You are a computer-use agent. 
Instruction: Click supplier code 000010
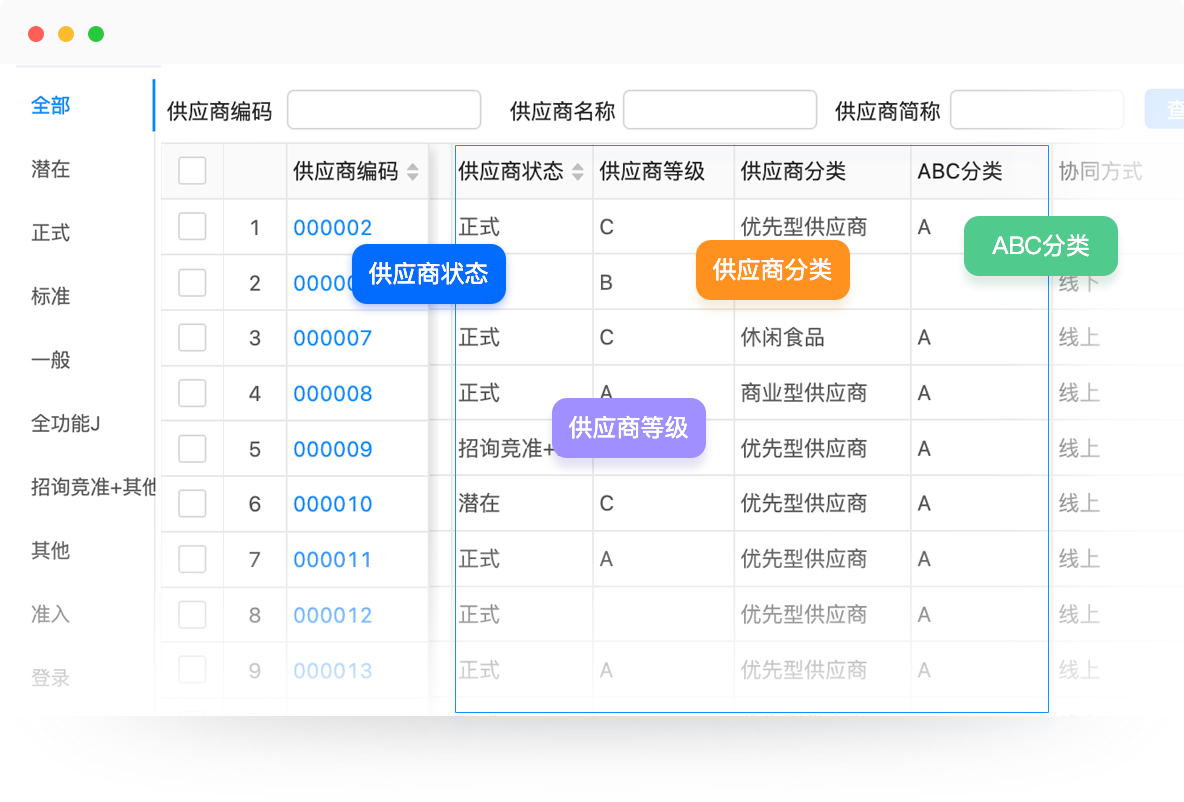click(333, 505)
